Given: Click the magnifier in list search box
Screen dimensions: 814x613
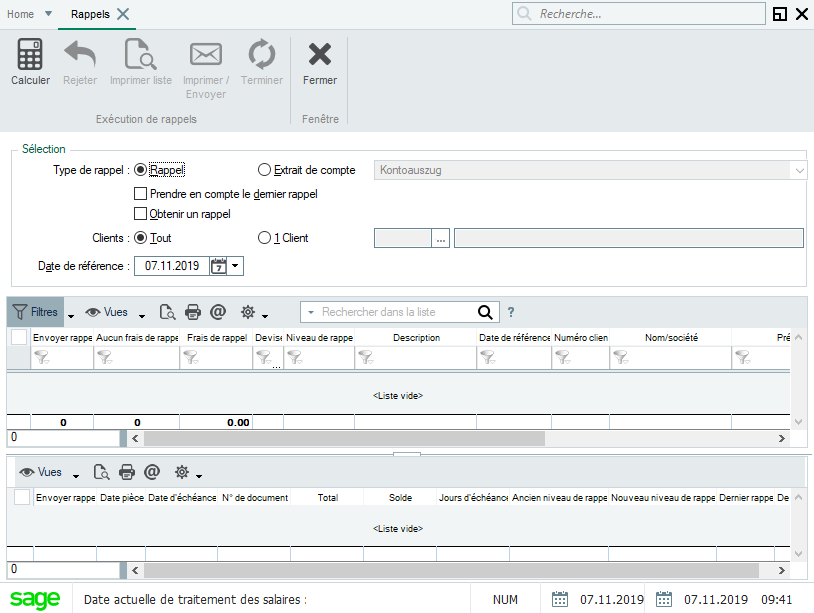Looking at the screenshot, I should click(485, 312).
